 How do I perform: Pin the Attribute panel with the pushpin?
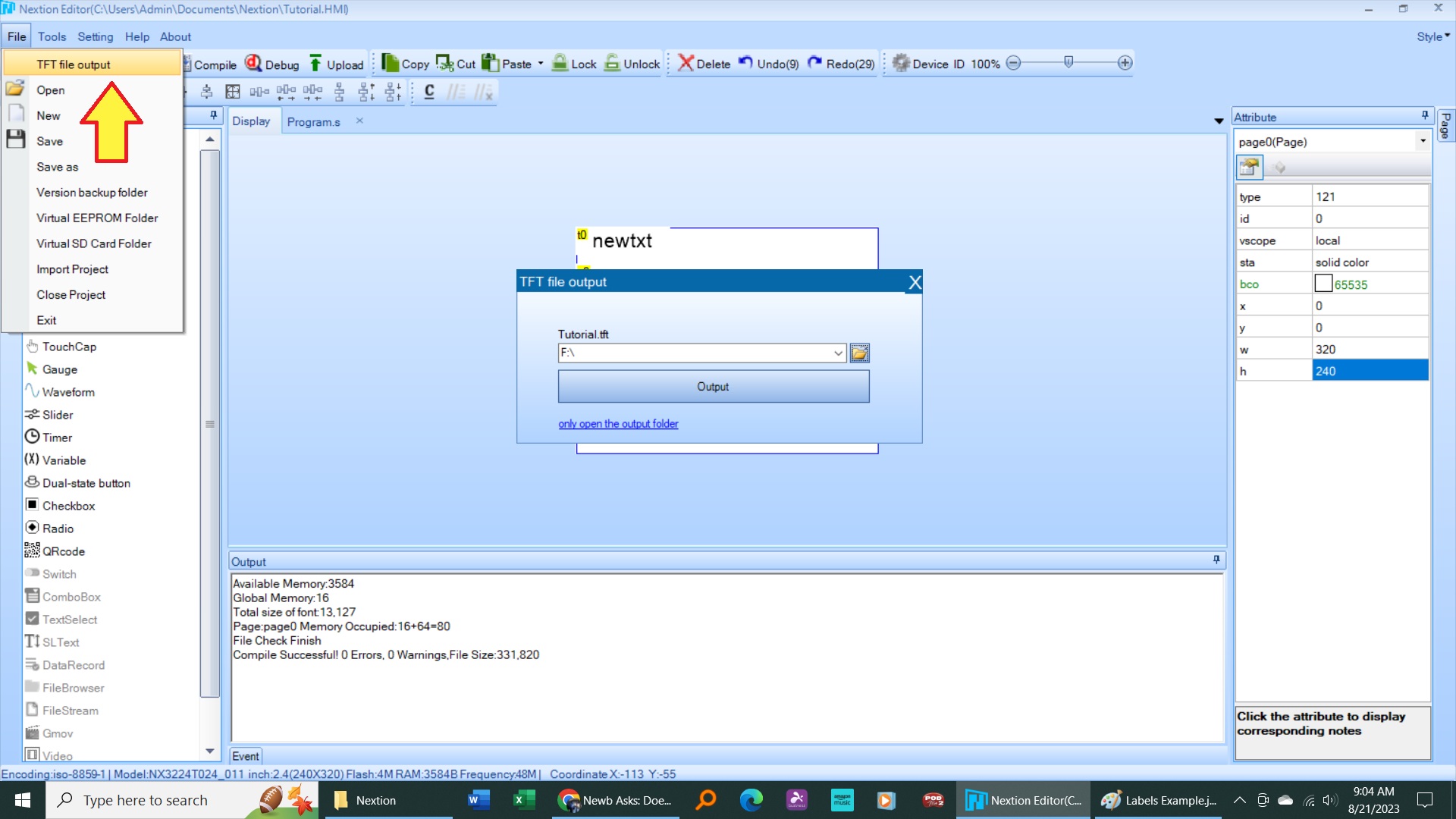[1425, 116]
